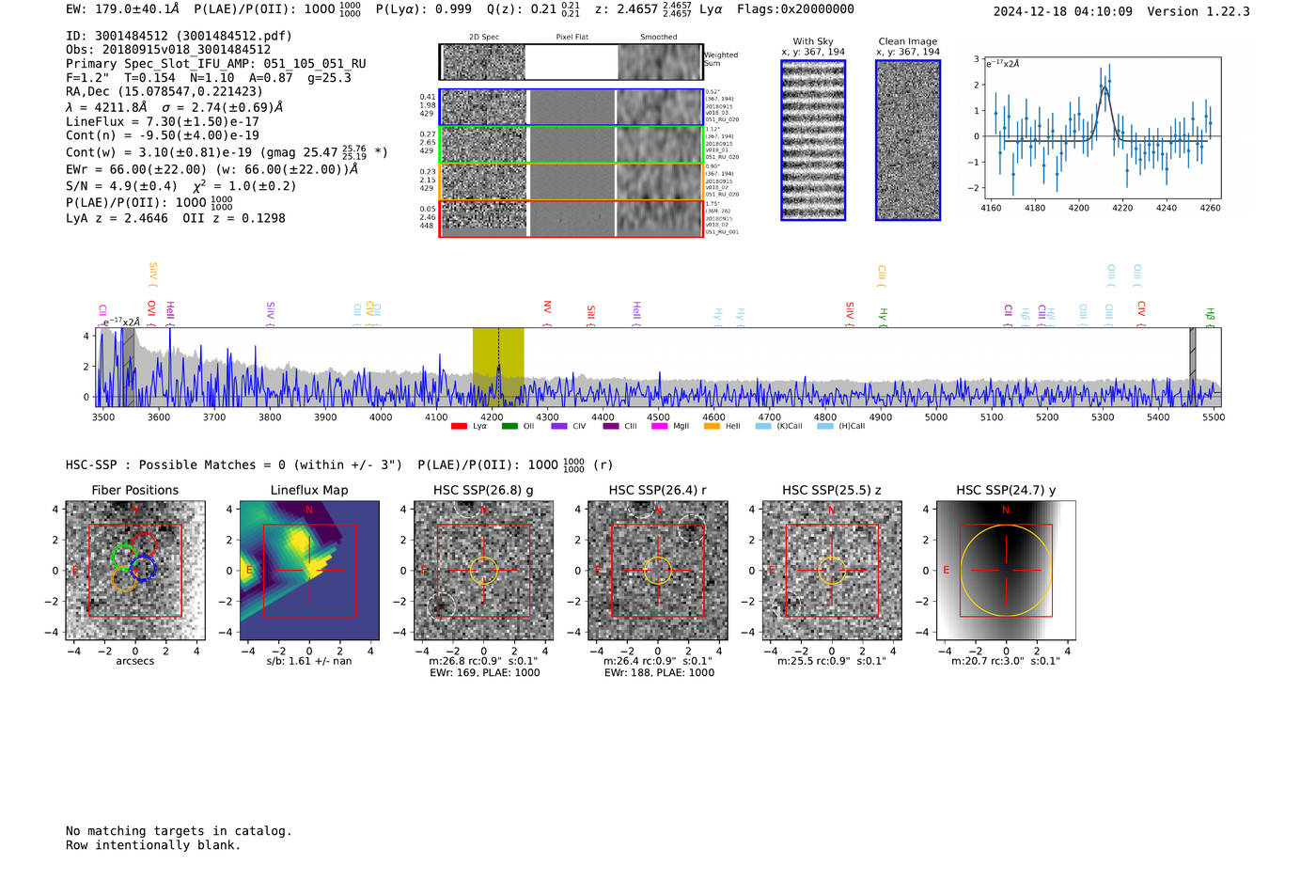Click "No matching targets in catalog." text
The image size is (1316, 896).
[x=179, y=830]
